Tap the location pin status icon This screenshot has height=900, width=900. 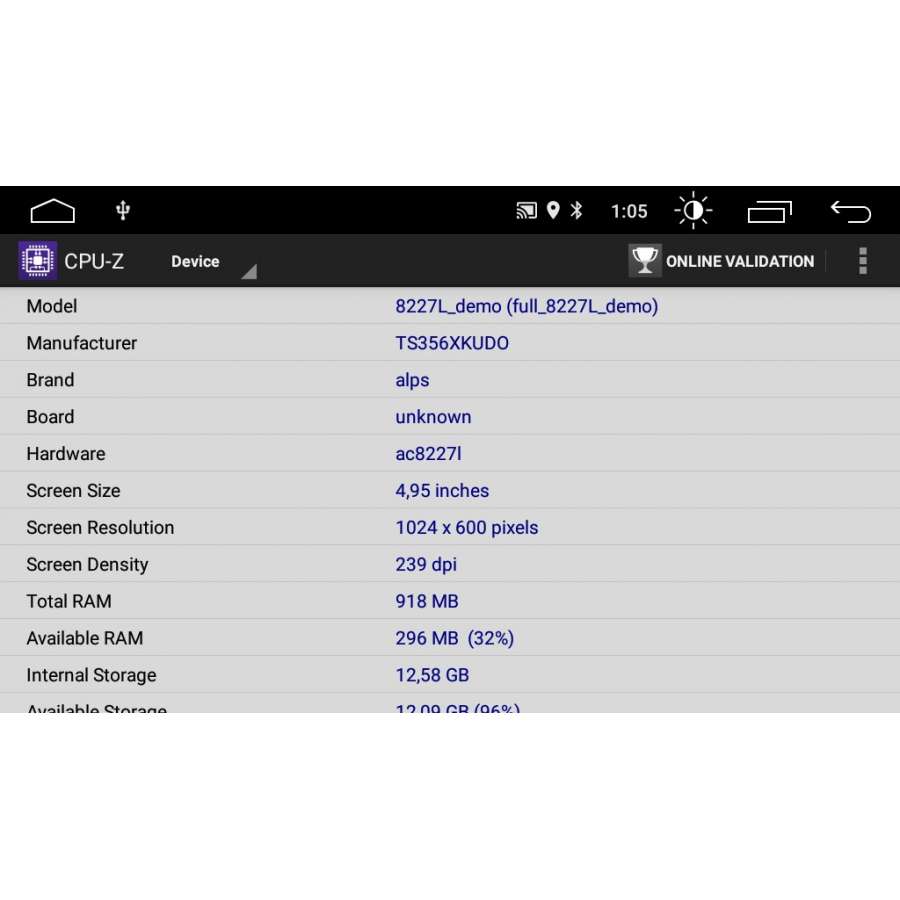click(553, 210)
